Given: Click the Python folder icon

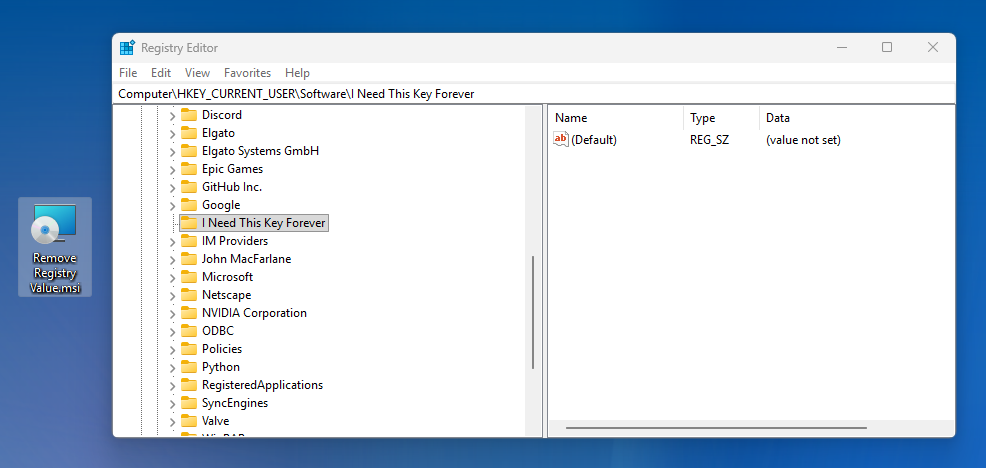Looking at the screenshot, I should coord(189,367).
